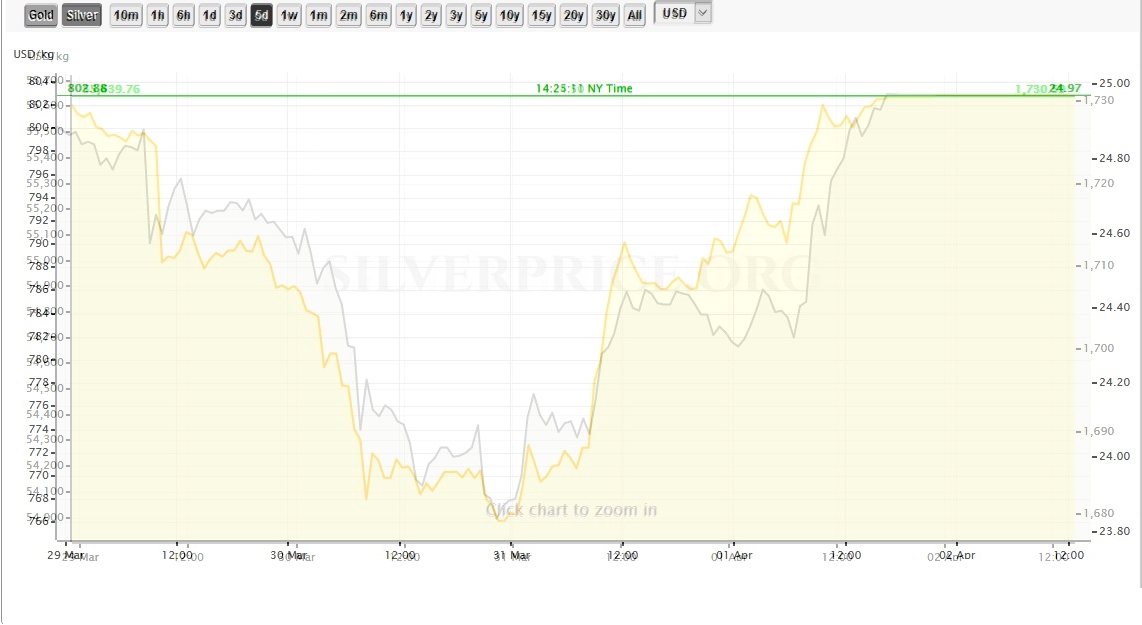Set chart range to 1d

[209, 15]
